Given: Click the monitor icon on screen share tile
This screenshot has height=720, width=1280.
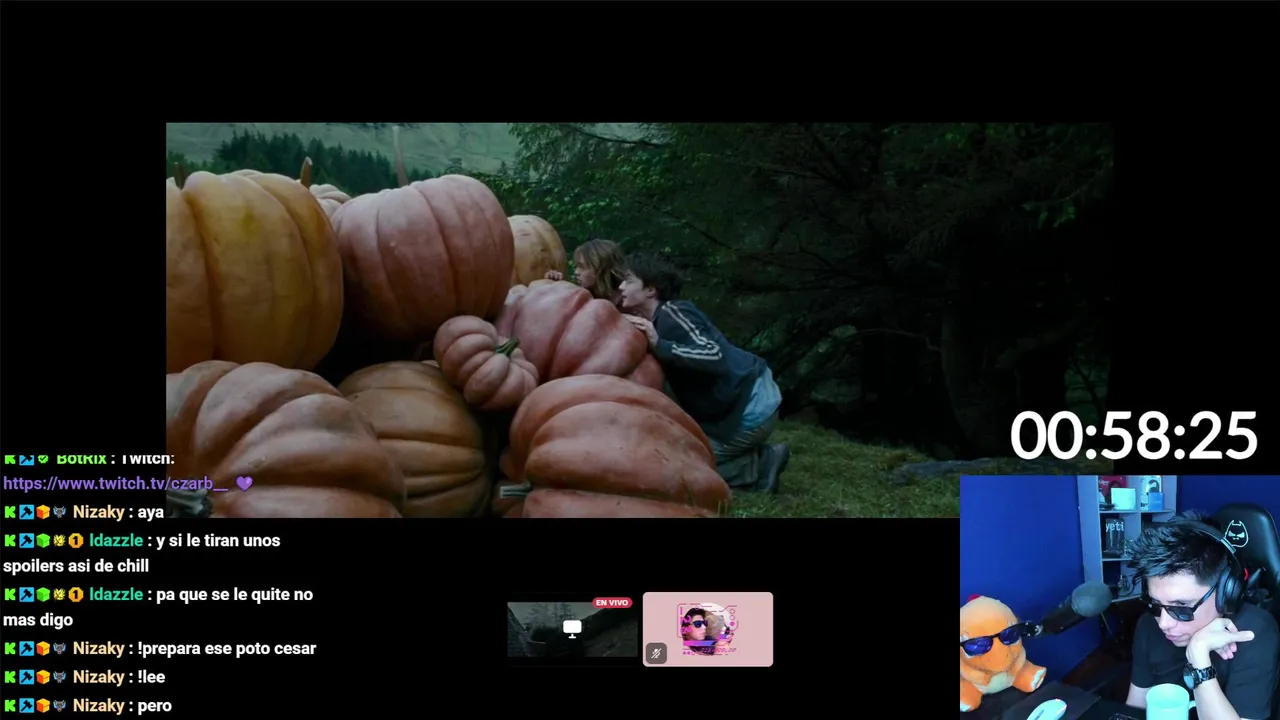Looking at the screenshot, I should tap(572, 629).
